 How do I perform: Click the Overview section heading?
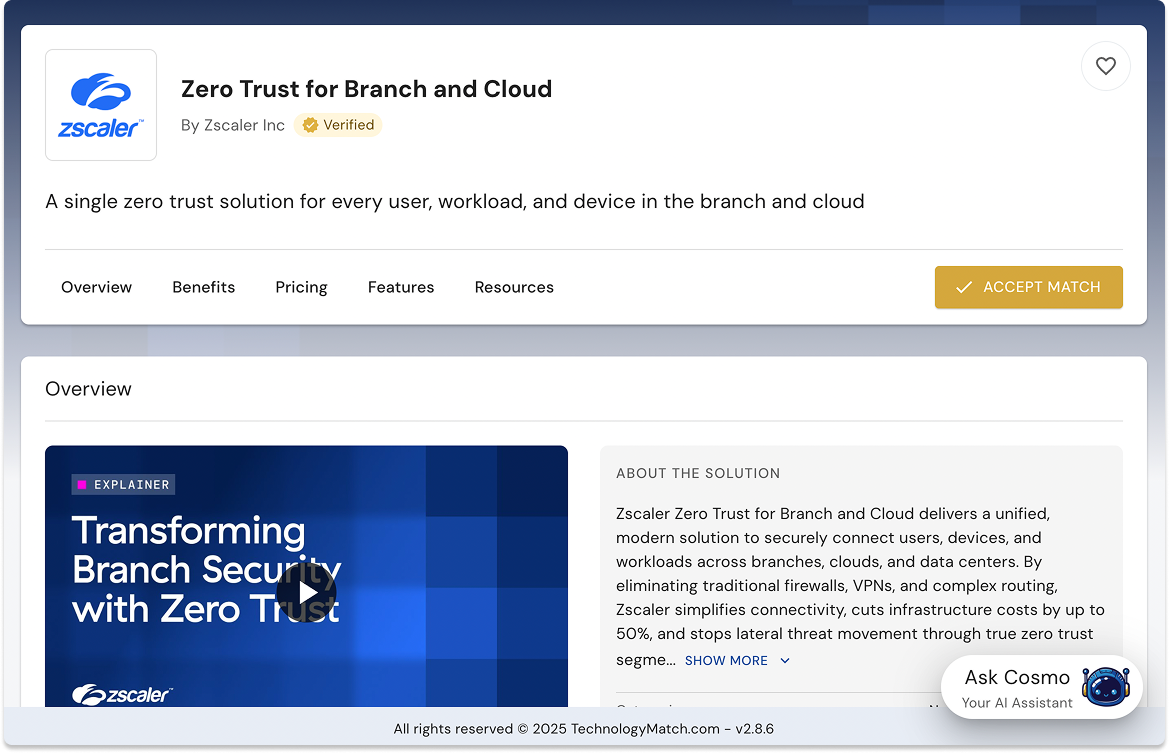[x=88, y=389]
